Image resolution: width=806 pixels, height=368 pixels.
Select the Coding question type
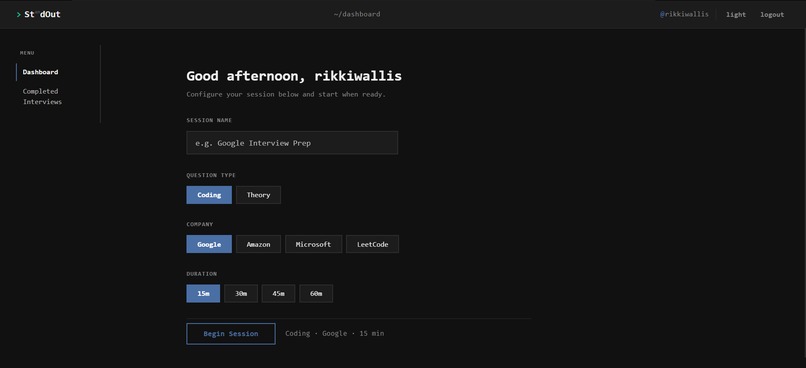209,195
